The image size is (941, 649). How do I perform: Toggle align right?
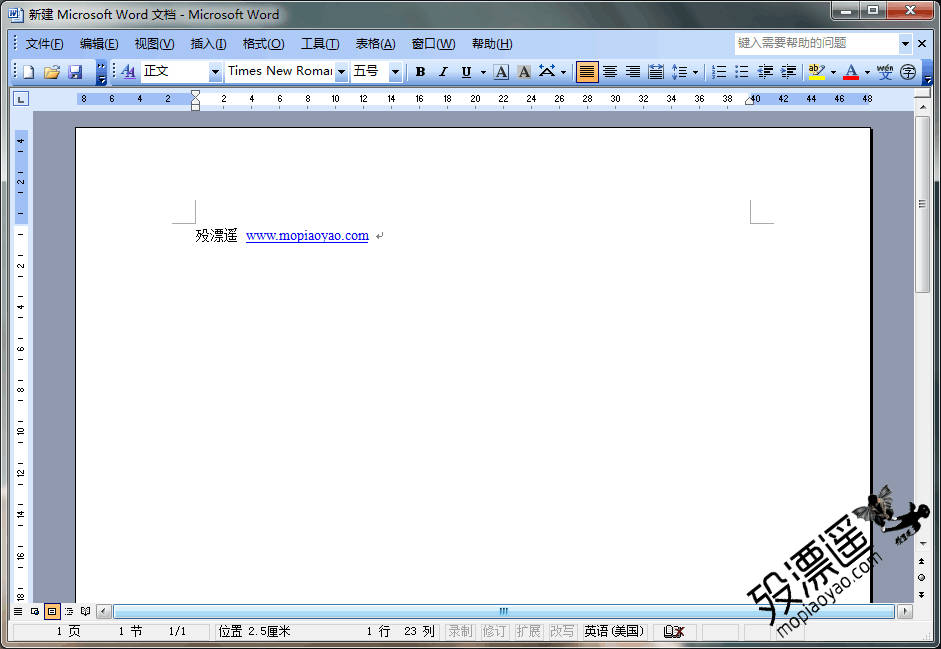point(633,72)
